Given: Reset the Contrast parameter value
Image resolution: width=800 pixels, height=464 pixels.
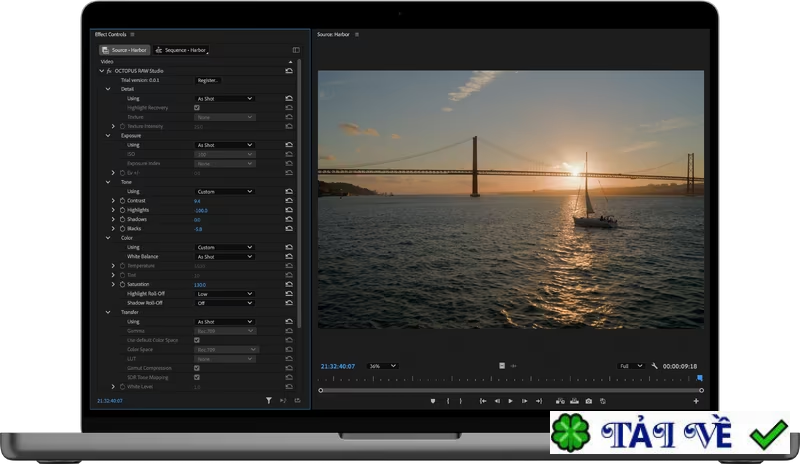Looking at the screenshot, I should pyautogui.click(x=290, y=201).
